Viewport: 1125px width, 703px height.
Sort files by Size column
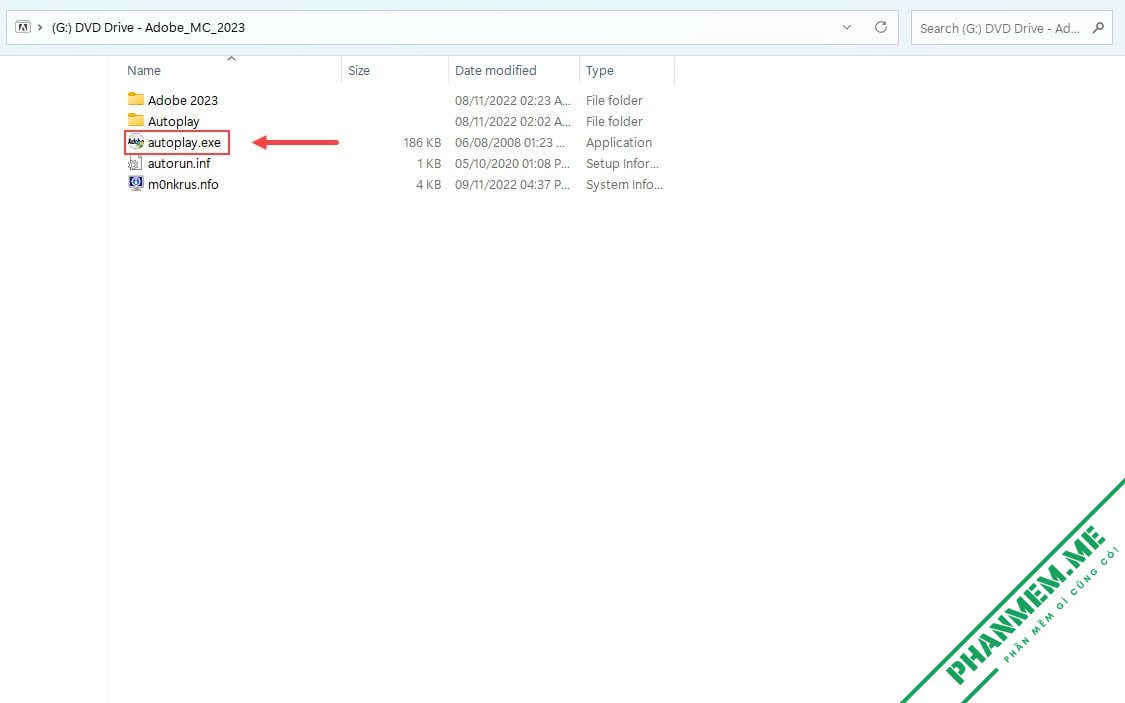pyautogui.click(x=359, y=70)
